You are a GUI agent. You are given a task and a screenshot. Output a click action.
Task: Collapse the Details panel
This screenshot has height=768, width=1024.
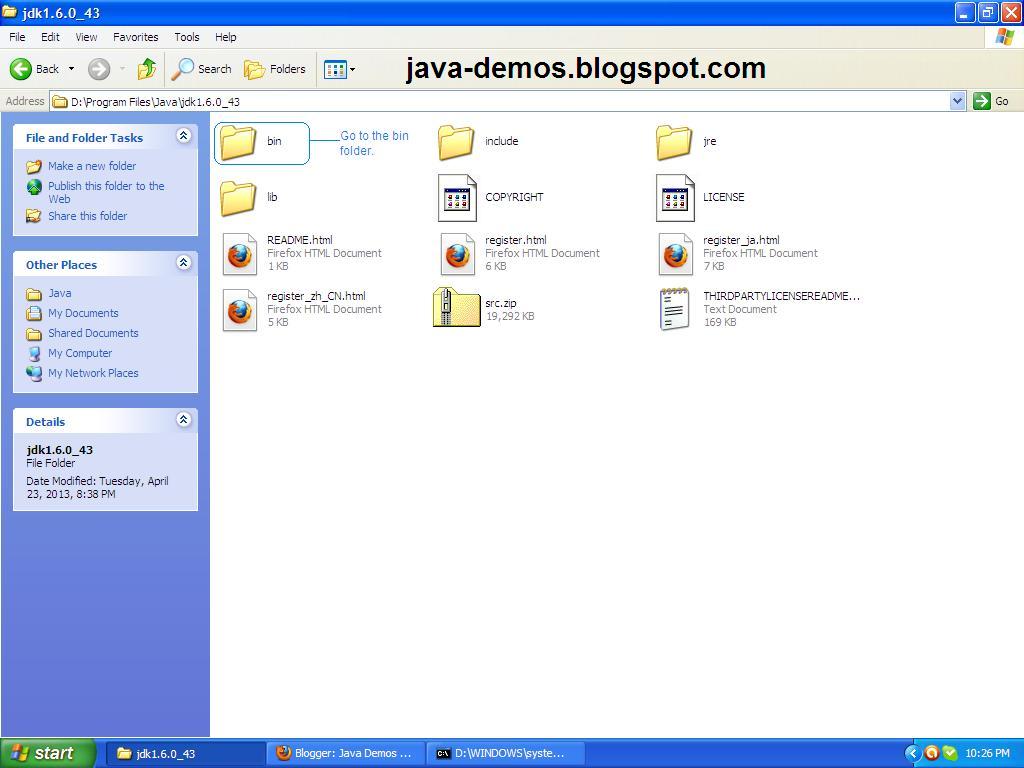(184, 420)
